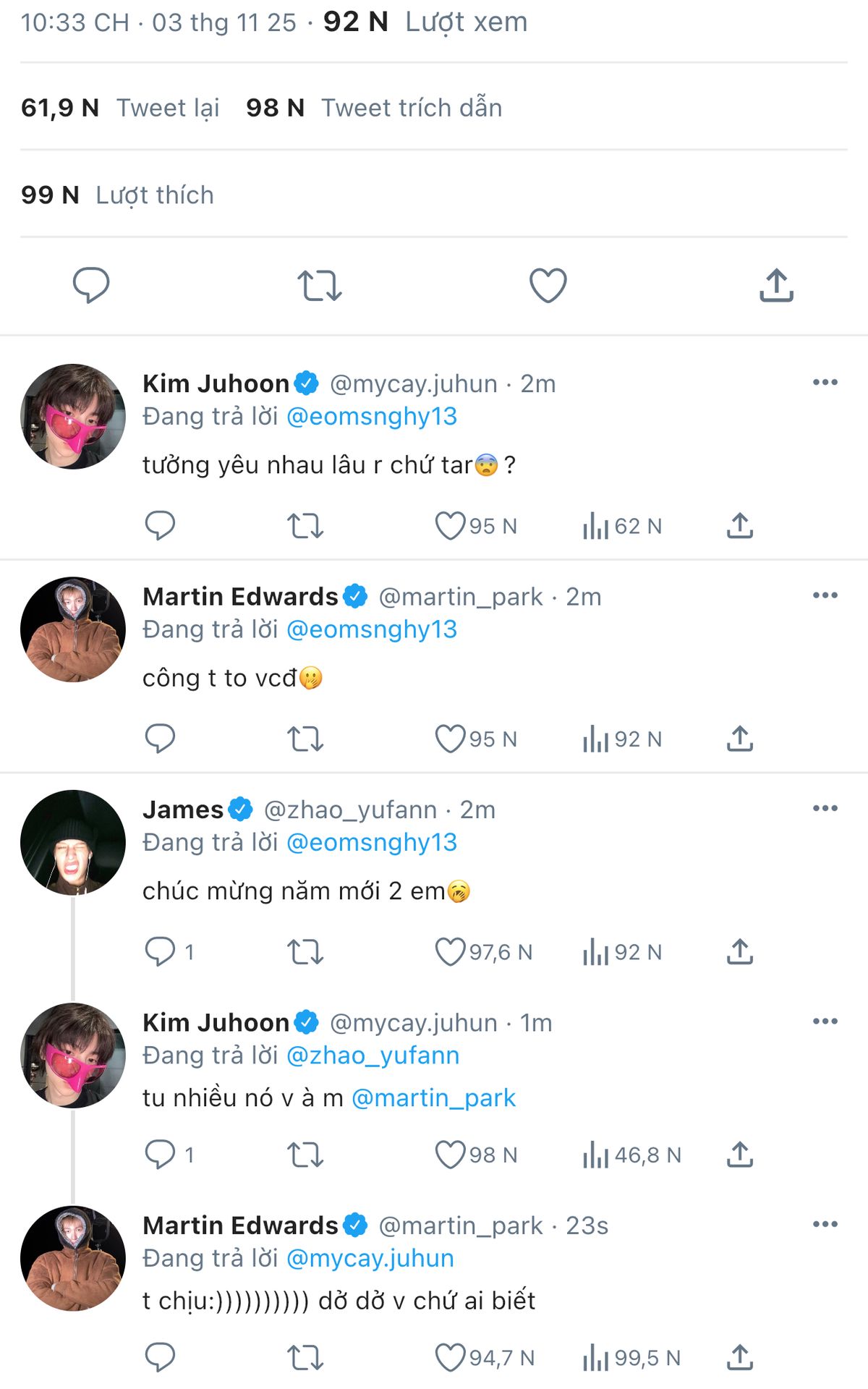Tap the @martin_park mention in Kim Juhoon's reply
The width and height of the screenshot is (868, 1389).
click(433, 1098)
